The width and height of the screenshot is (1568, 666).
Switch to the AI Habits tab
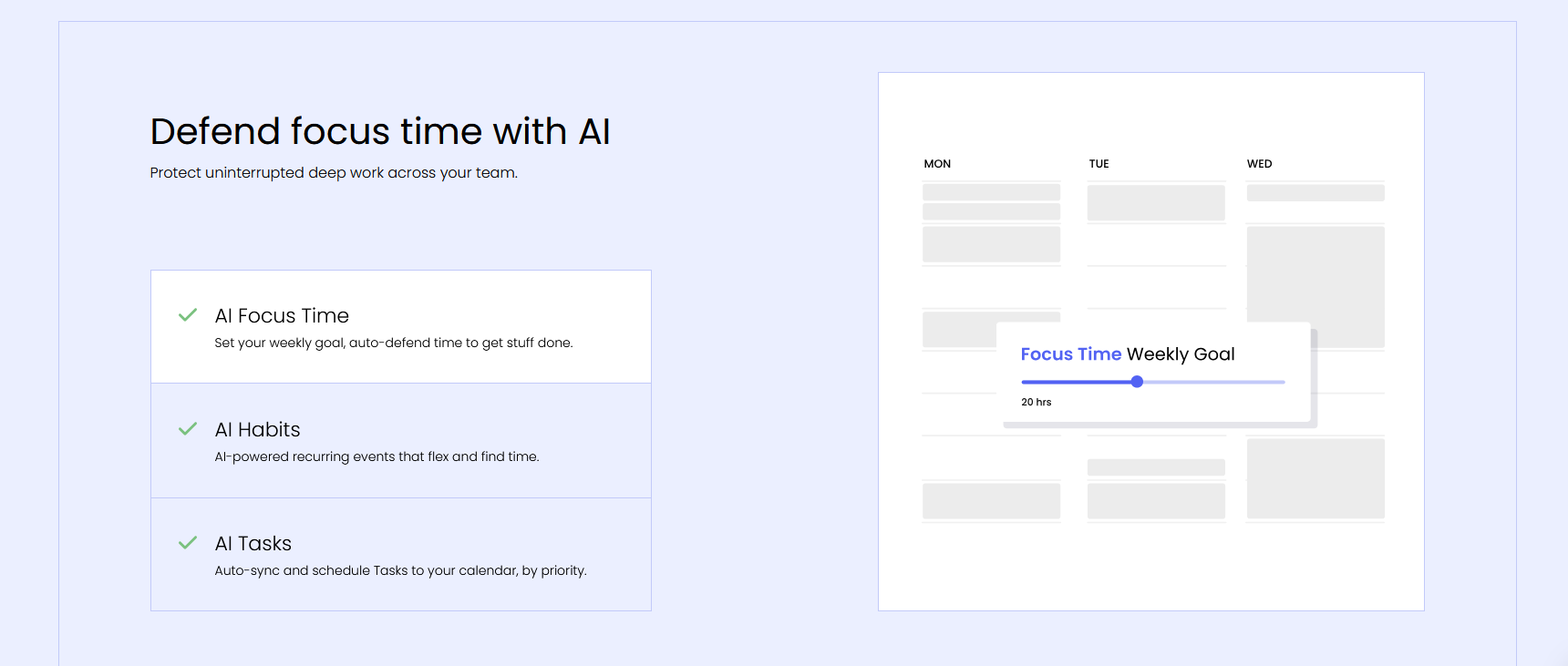point(401,441)
